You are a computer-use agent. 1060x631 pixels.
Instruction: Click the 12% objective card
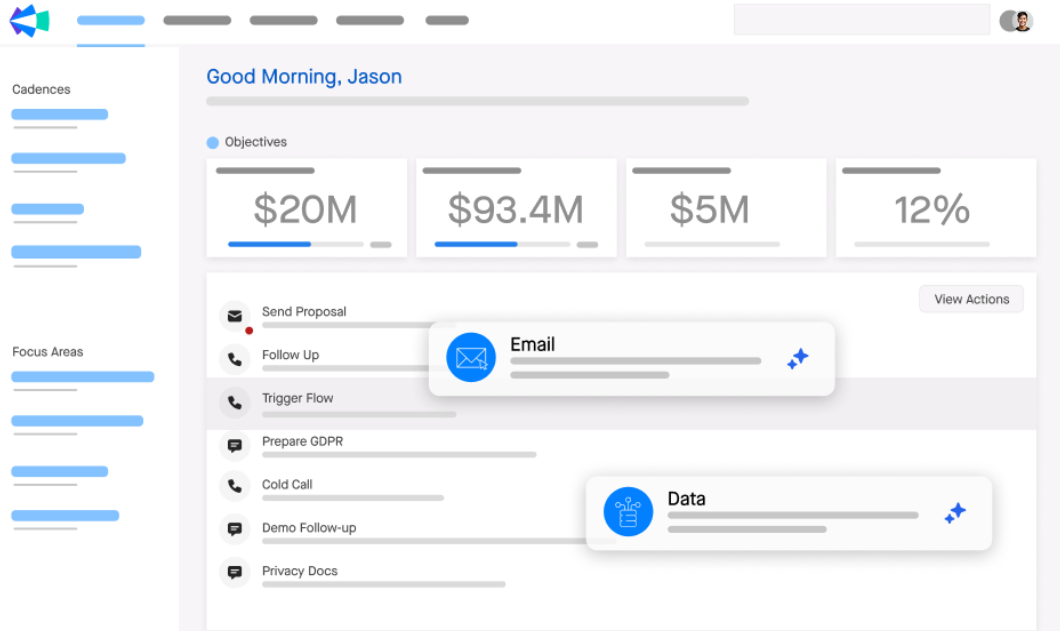coord(936,208)
